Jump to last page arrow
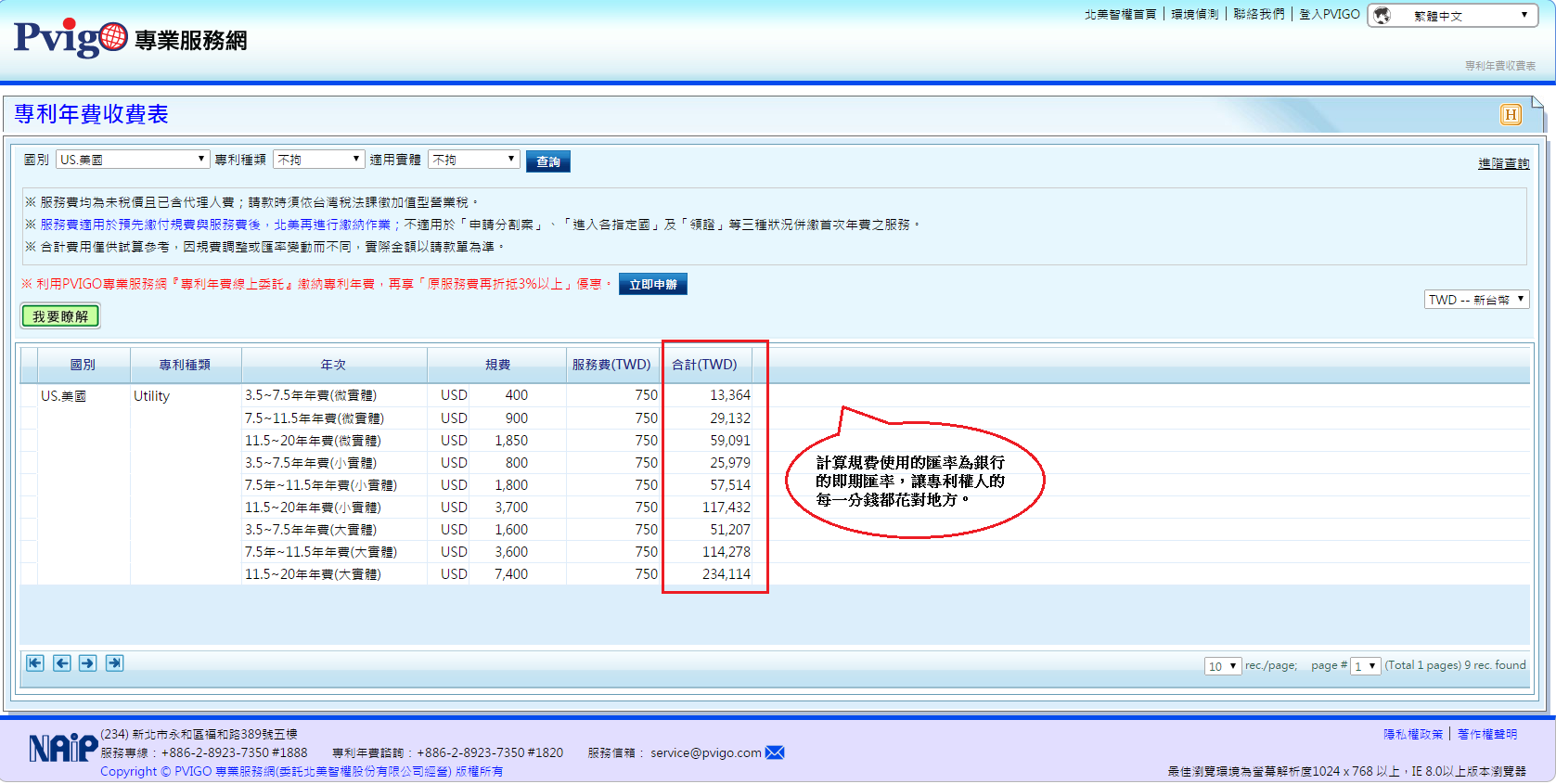This screenshot has width=1556, height=784. point(114,662)
